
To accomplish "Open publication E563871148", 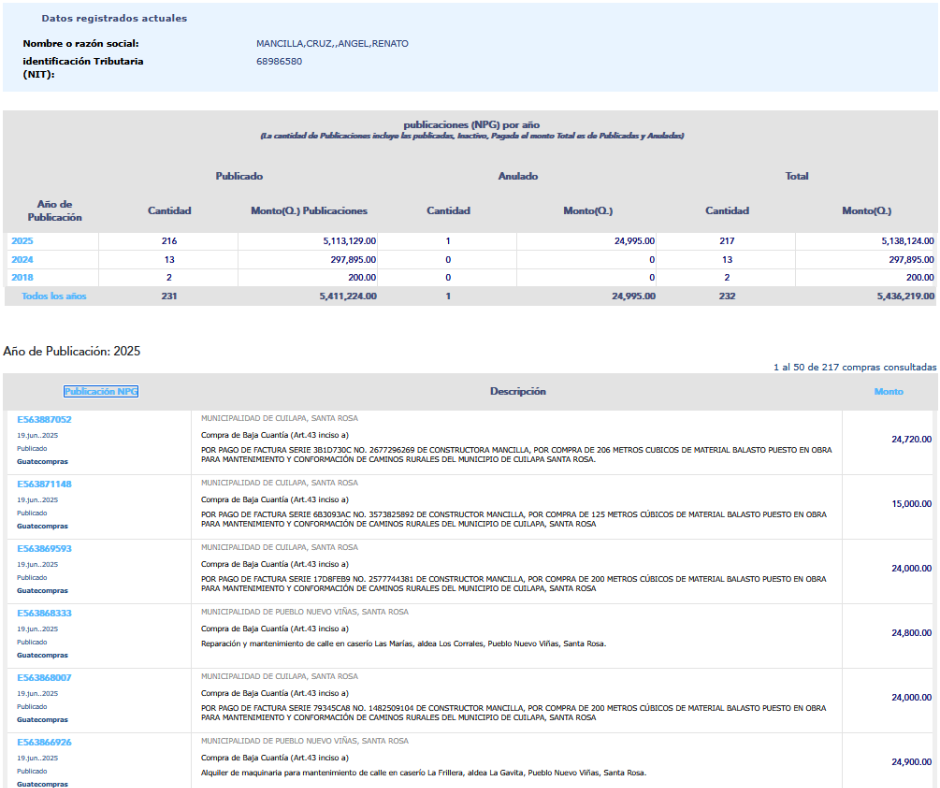I will point(44,484).
